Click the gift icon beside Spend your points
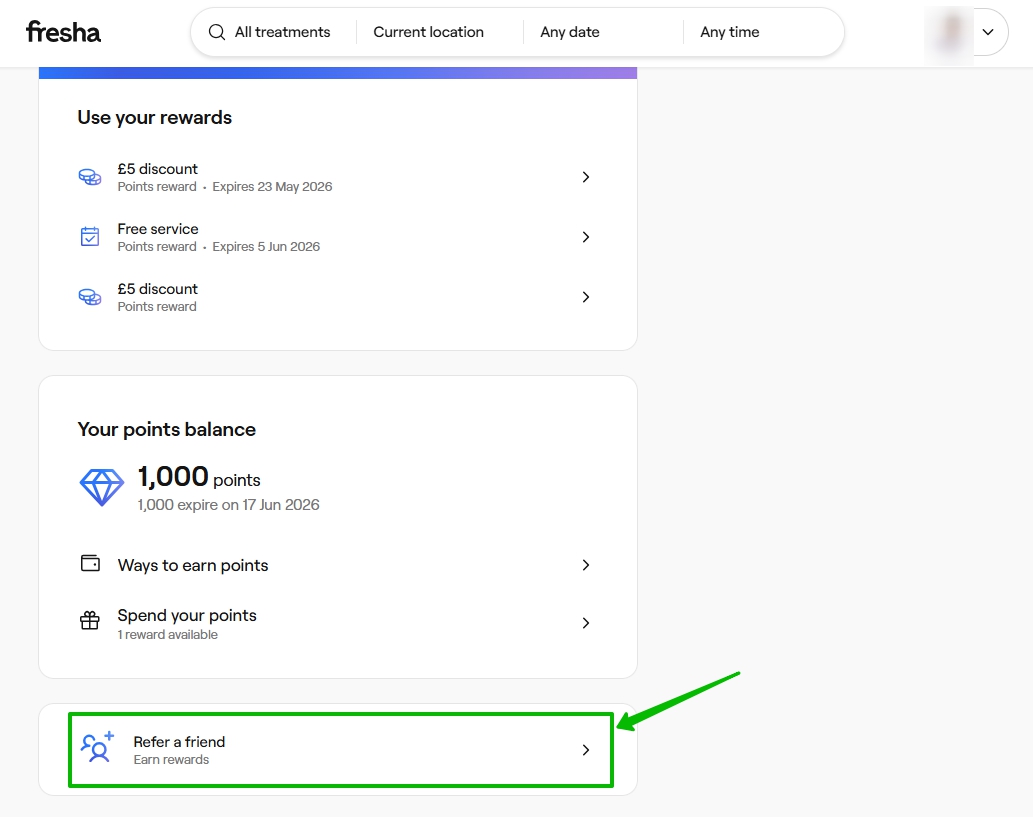This screenshot has height=817, width=1033. (x=90, y=622)
